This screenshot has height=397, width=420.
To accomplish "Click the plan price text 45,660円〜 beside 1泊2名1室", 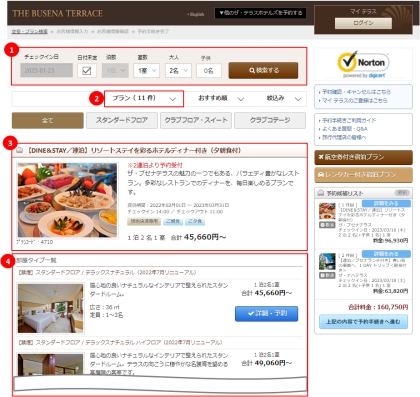I will pos(205,237).
